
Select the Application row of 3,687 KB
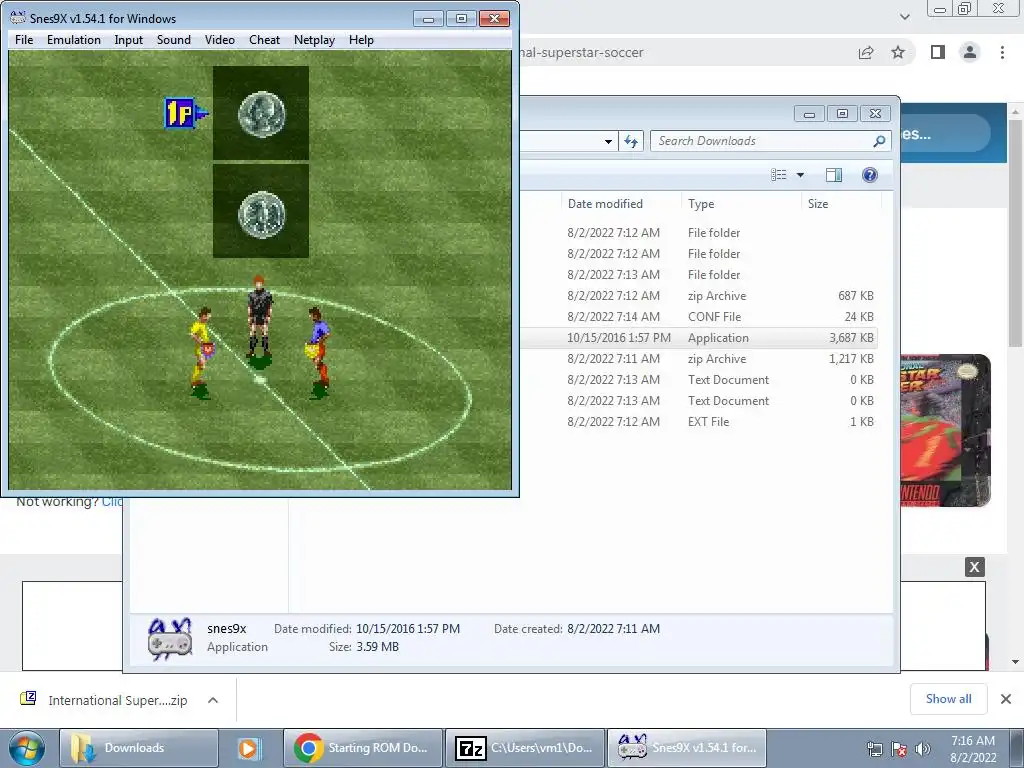pos(699,338)
